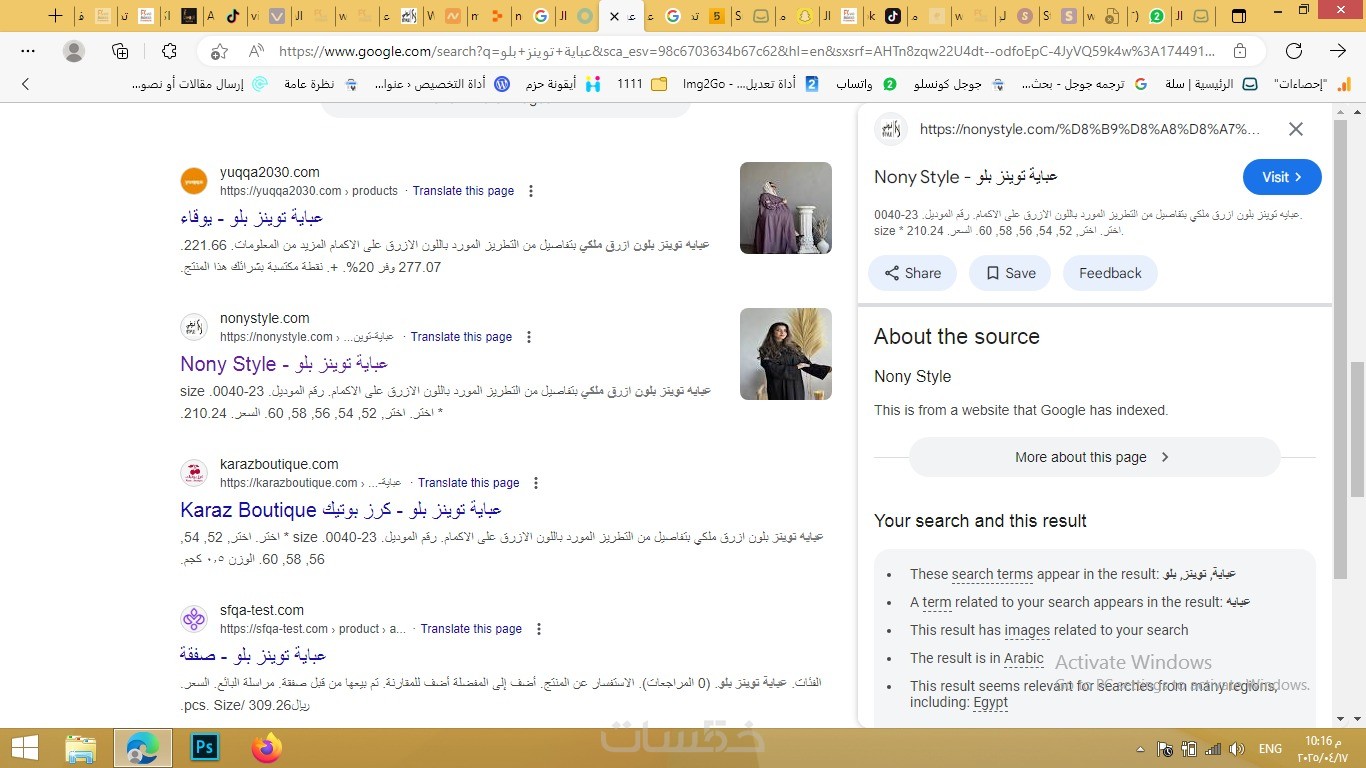
Task: Click Translate this page for yuqqa2030 result
Action: [x=463, y=191]
